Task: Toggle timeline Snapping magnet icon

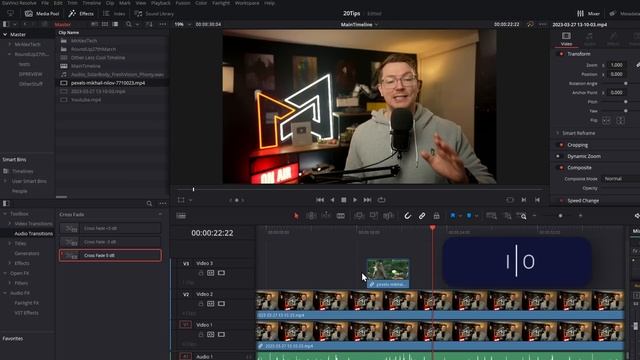Action: pos(407,216)
